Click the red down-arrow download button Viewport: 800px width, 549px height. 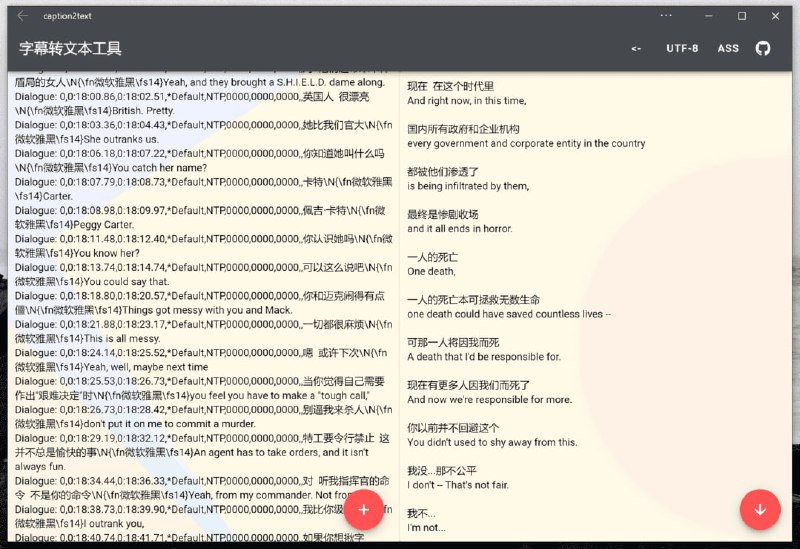(760, 509)
